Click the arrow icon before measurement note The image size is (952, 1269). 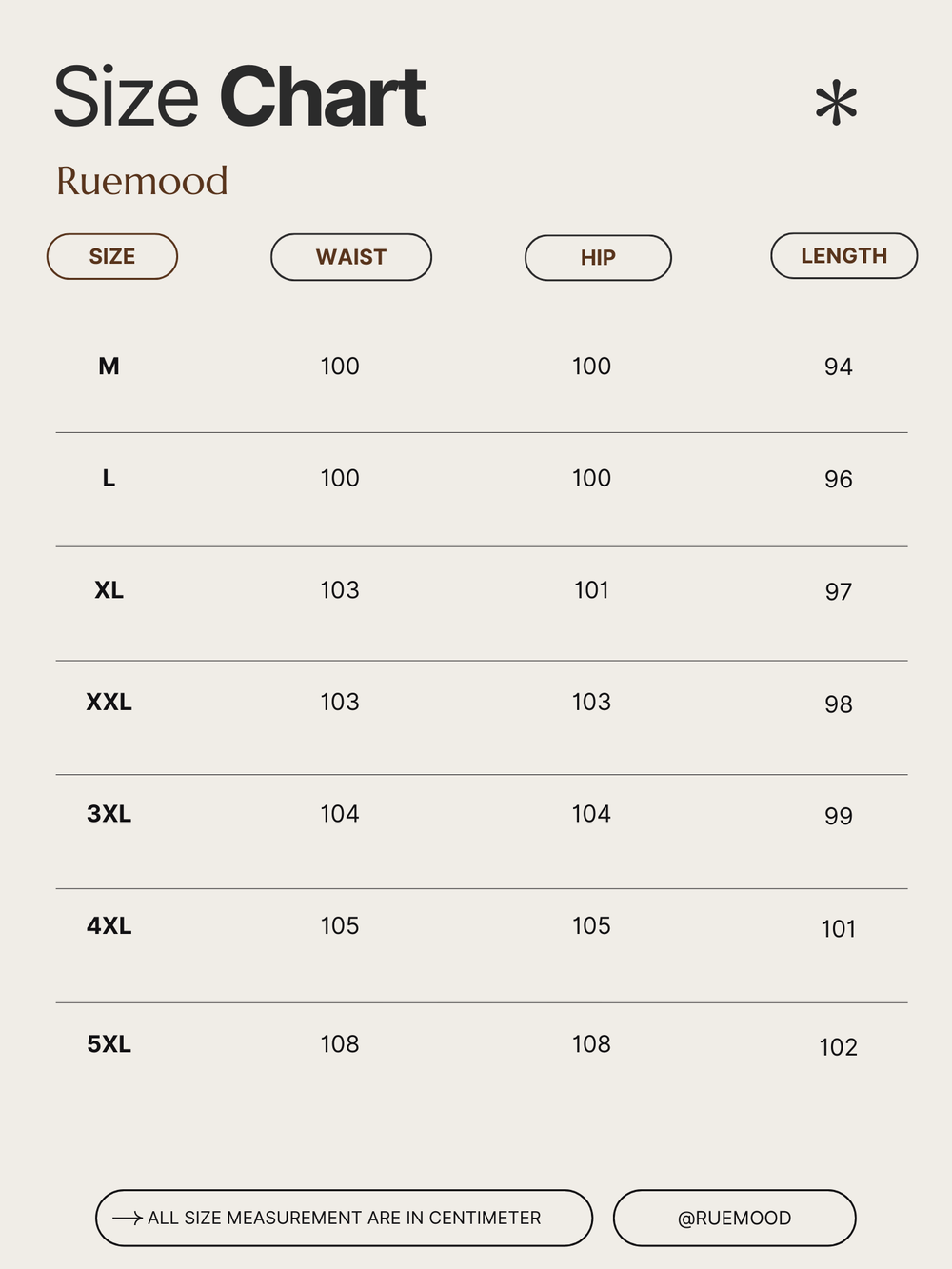(128, 1218)
